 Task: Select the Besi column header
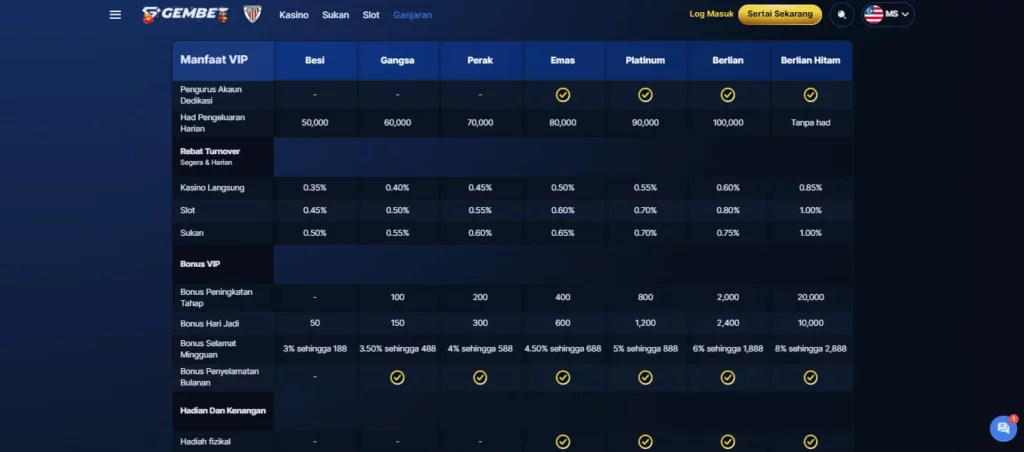315,60
